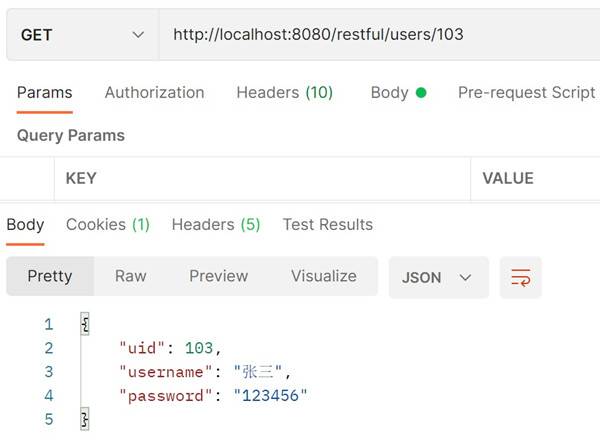Go to the Pre-request Script tab
Screen dimensions: 600x445
tap(526, 93)
